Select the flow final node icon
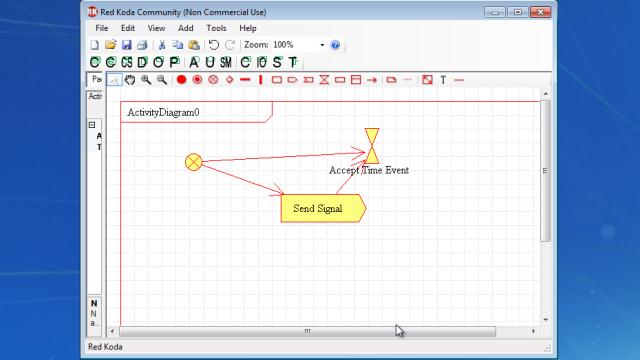The width and height of the screenshot is (640, 360). [213, 80]
